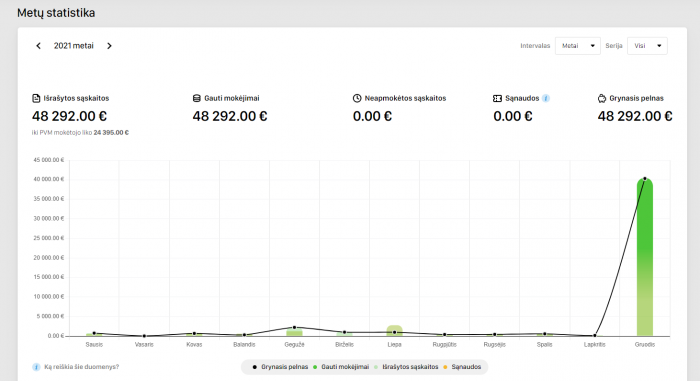
Task: Click the Išrašytos sąskaitos total 48 292.00 €
Action: coord(69,116)
